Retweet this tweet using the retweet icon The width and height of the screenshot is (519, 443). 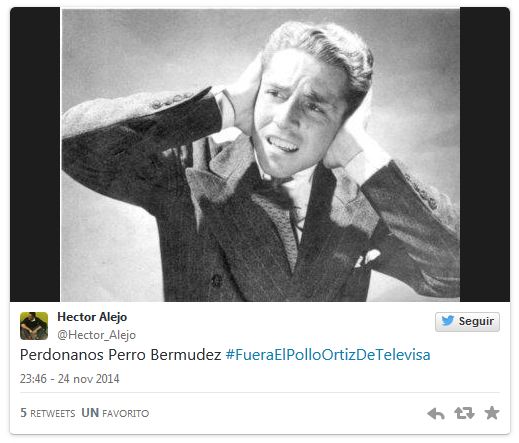pos(464,413)
